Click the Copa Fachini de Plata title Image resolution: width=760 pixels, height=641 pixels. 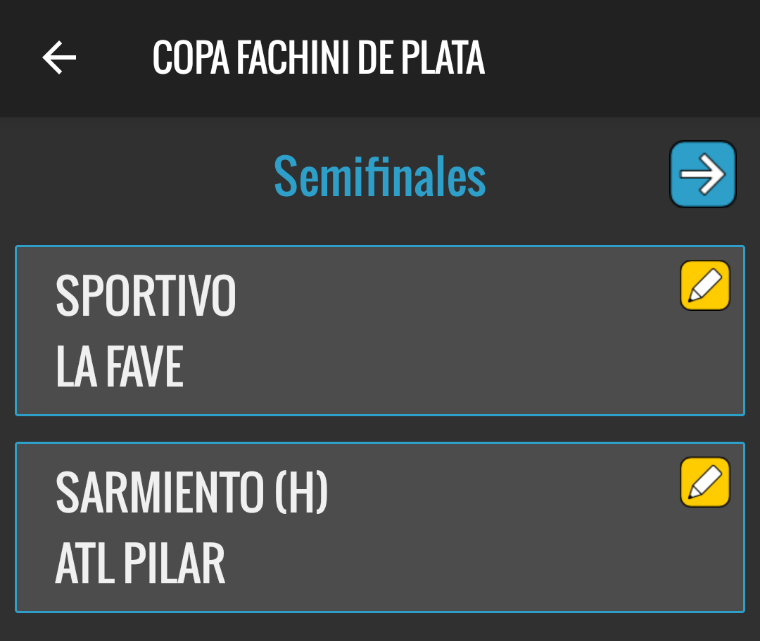pos(318,58)
